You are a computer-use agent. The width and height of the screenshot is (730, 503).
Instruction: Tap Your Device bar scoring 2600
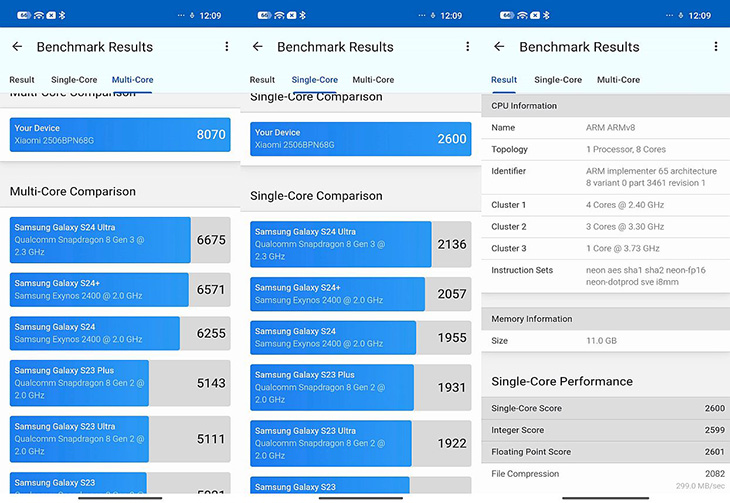(x=360, y=139)
